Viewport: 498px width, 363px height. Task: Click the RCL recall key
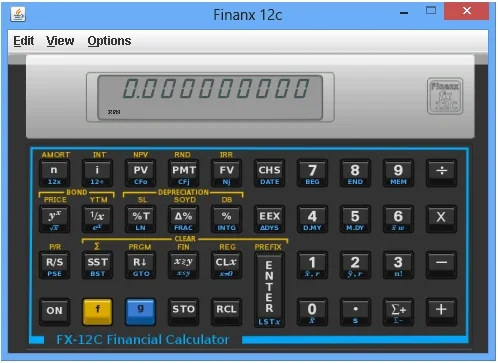point(226,312)
